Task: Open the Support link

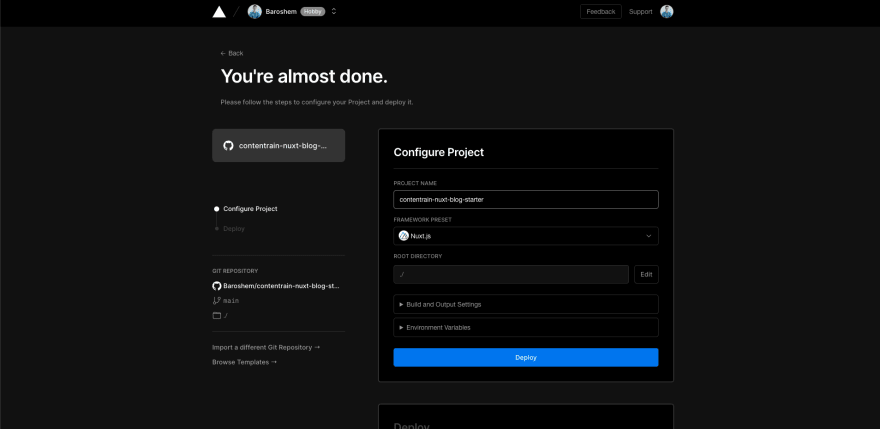Action: (x=640, y=12)
